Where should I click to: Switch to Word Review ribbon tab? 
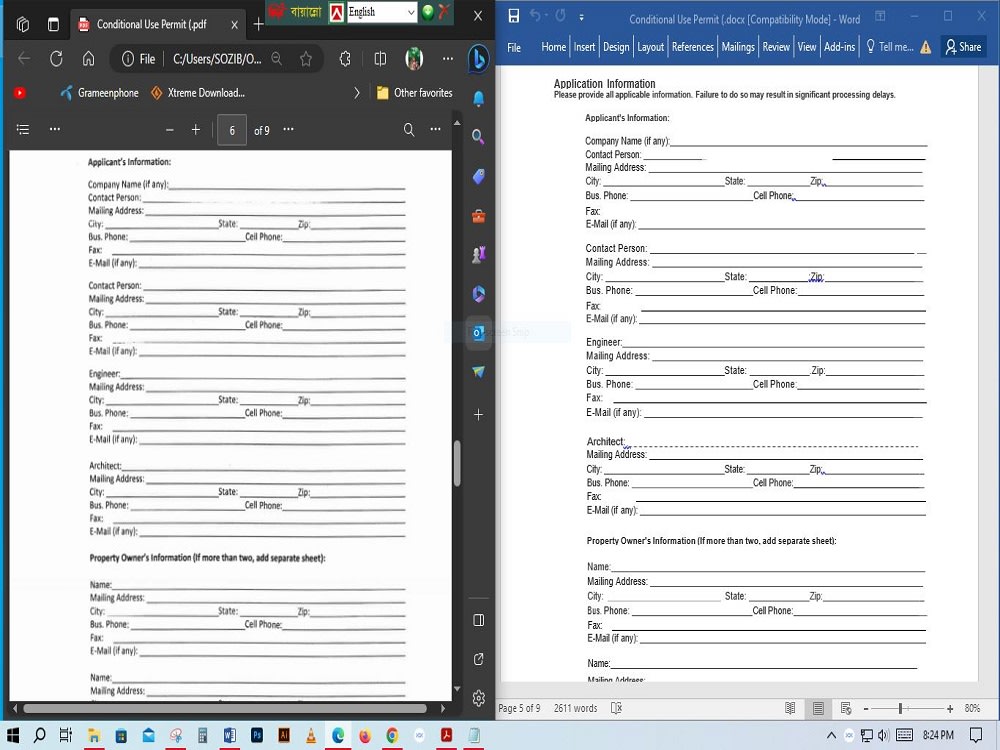tap(776, 47)
